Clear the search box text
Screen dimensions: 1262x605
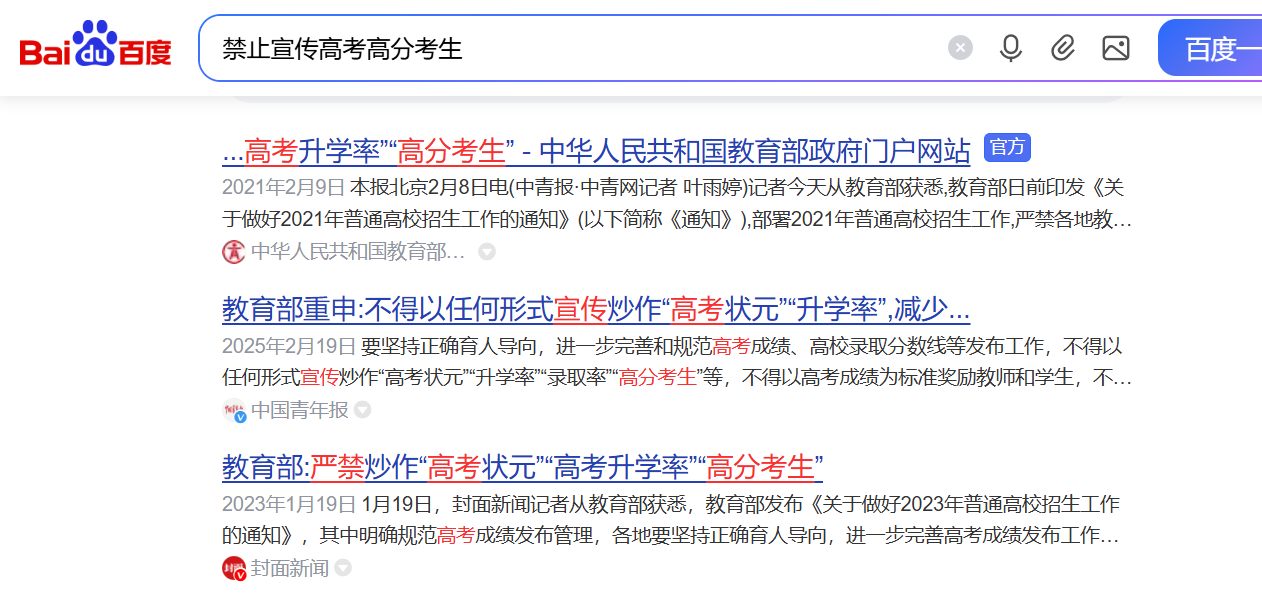(960, 48)
